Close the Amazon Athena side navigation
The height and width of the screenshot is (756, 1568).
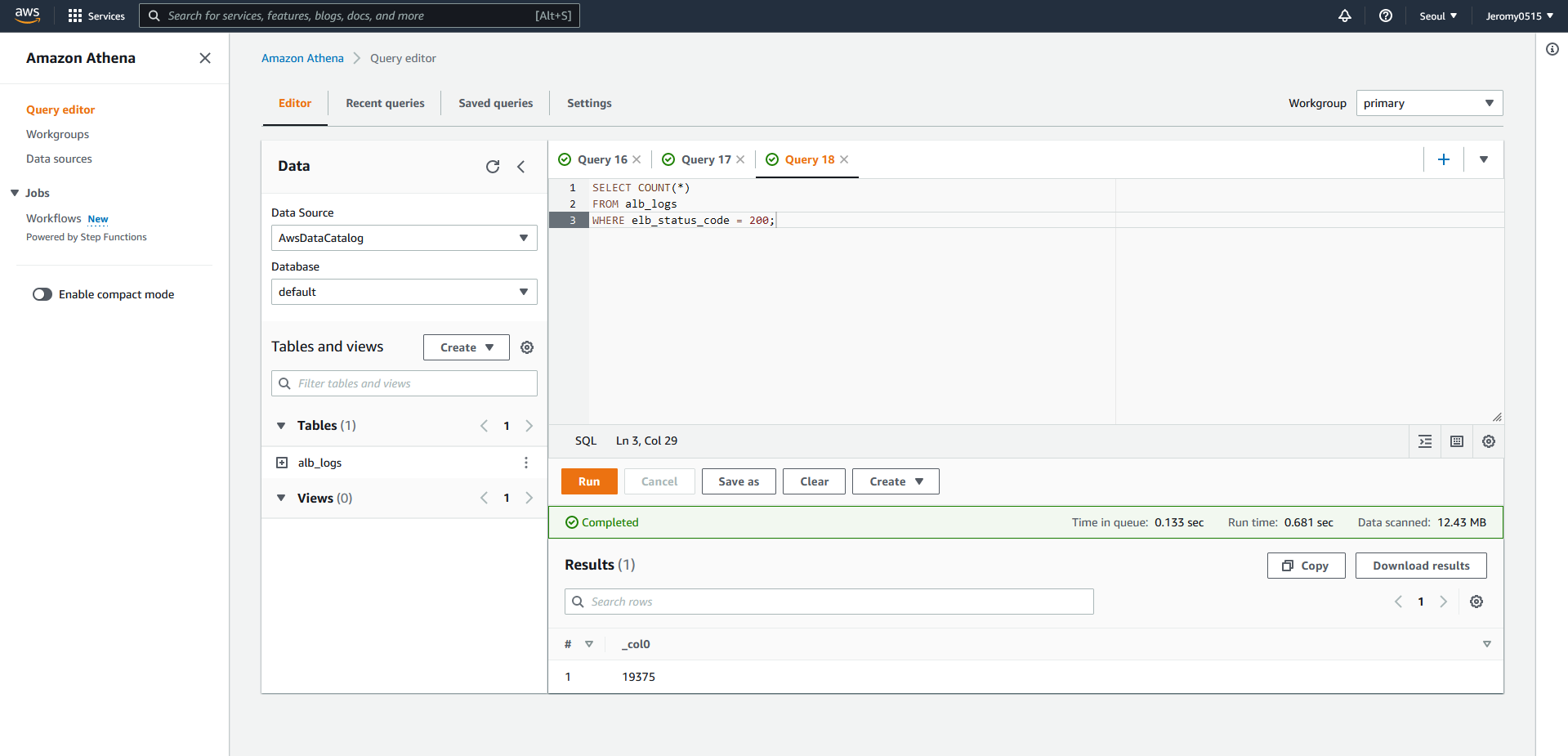[205, 58]
